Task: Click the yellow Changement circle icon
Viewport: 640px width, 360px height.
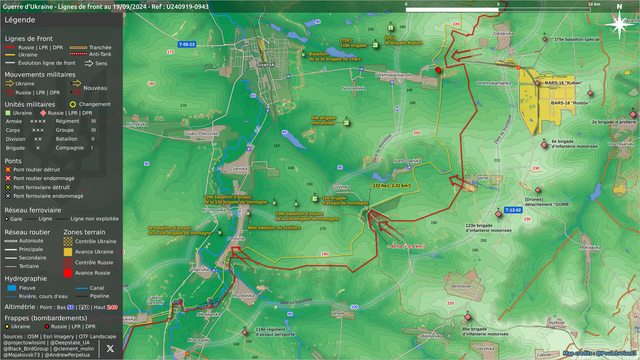Action: (x=73, y=104)
